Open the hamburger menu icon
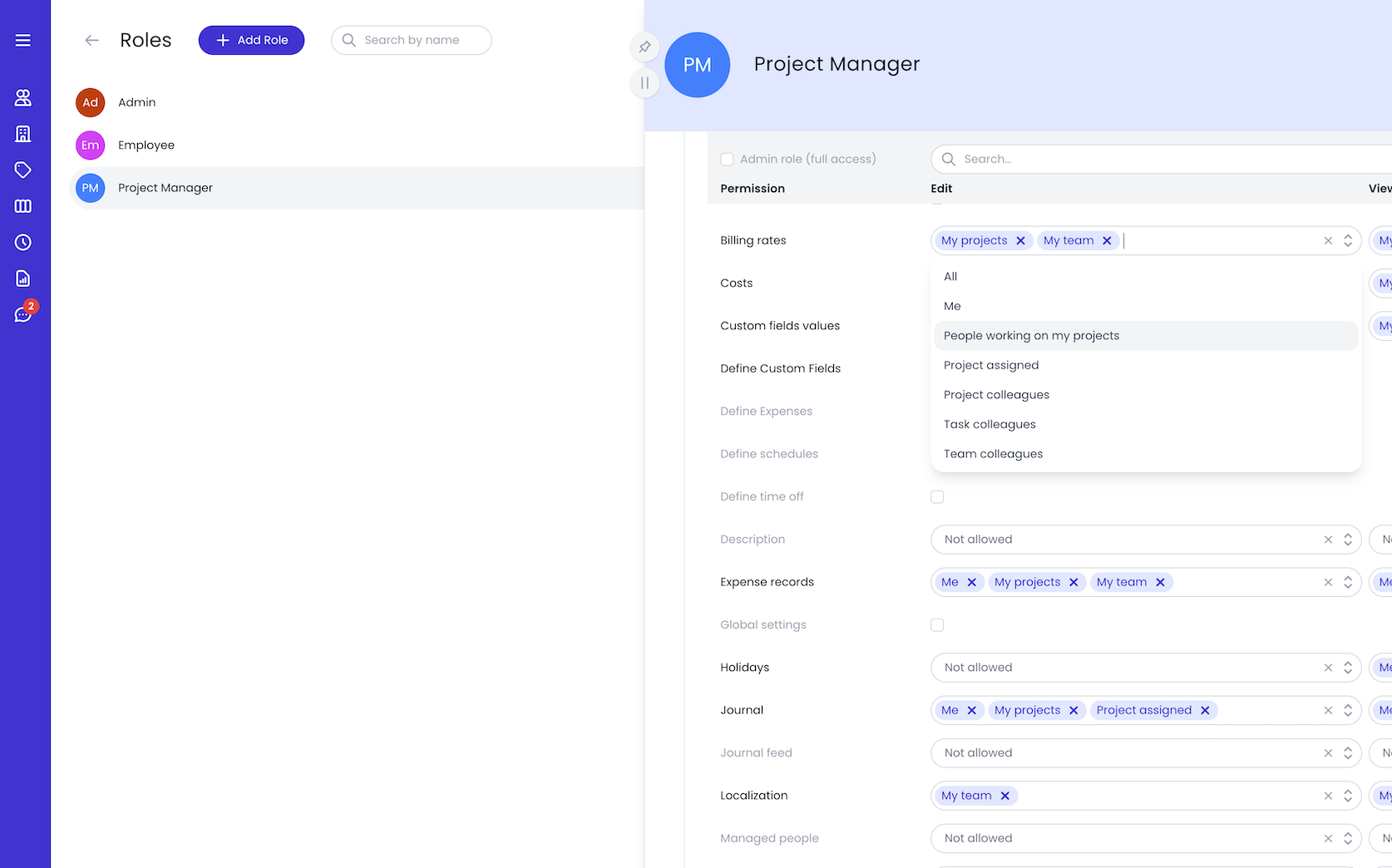This screenshot has height=868, width=1392. click(x=23, y=40)
